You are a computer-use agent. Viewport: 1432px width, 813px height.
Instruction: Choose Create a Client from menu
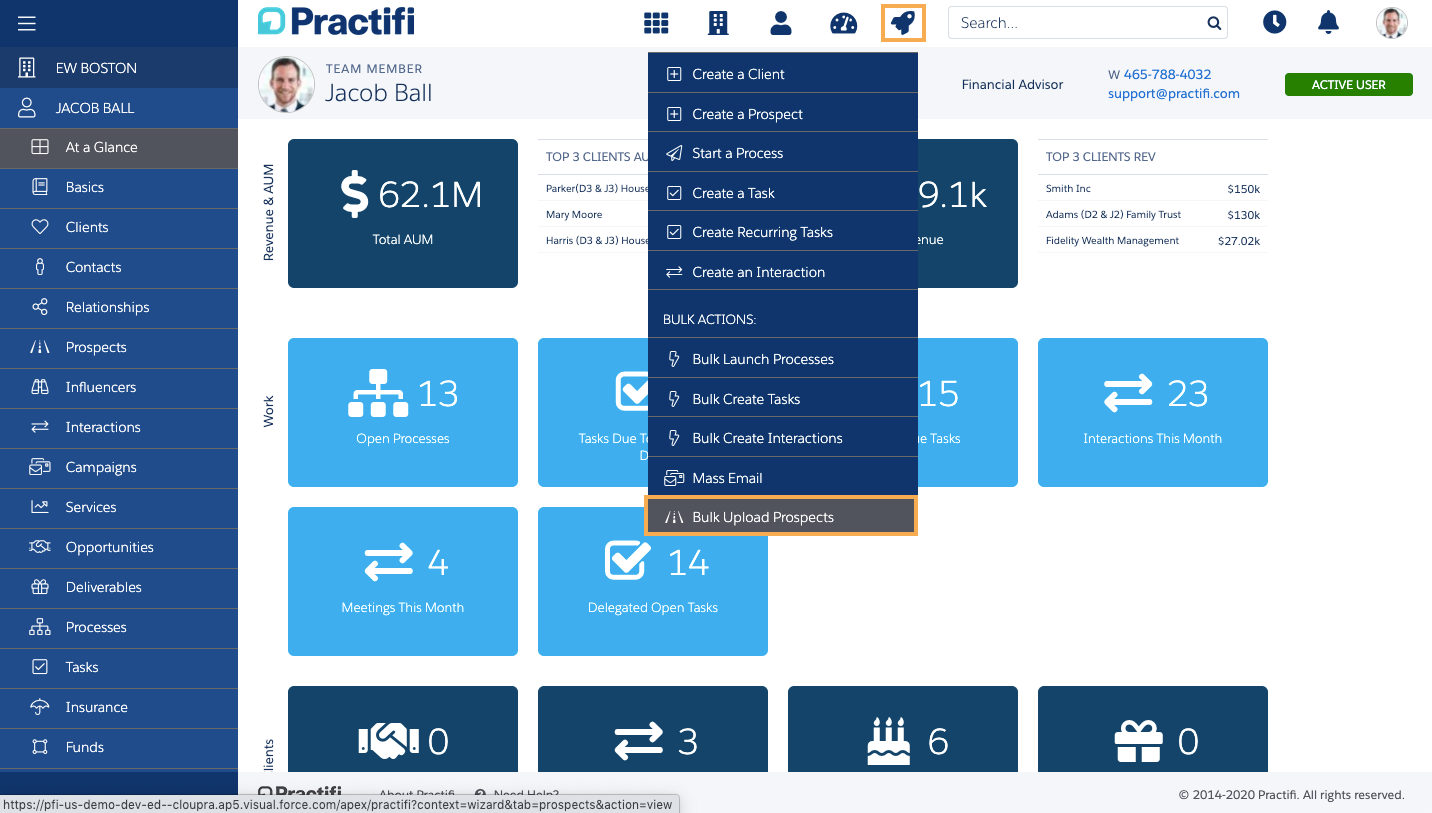pos(738,74)
